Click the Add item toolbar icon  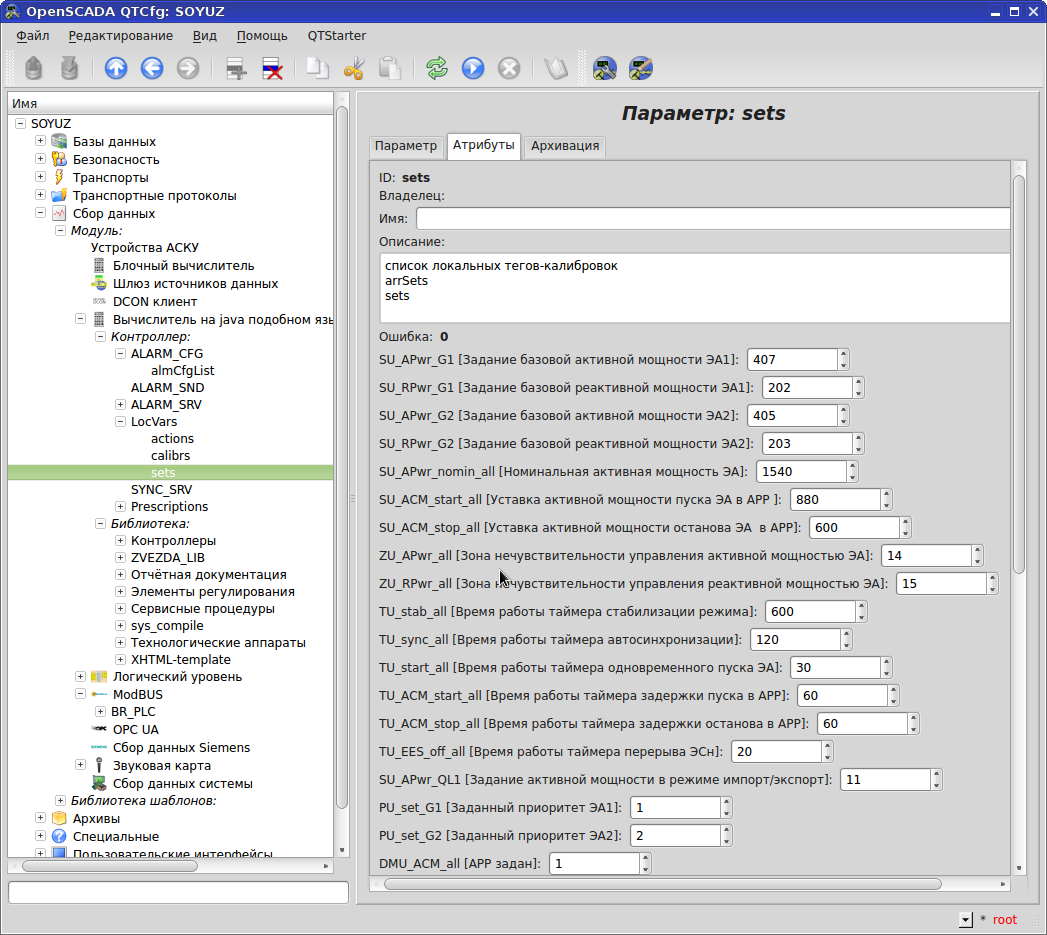point(236,68)
